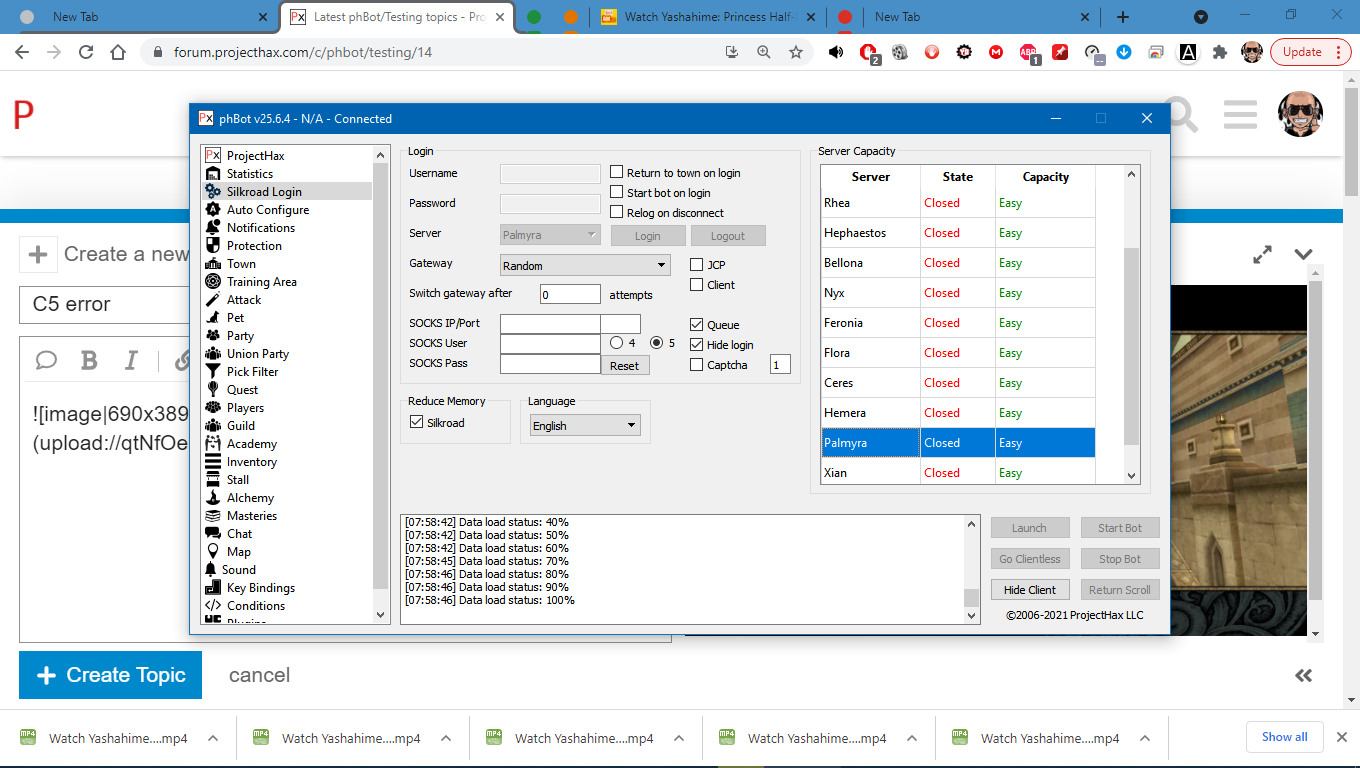Open the Gateway Random dropdown

[585, 266]
